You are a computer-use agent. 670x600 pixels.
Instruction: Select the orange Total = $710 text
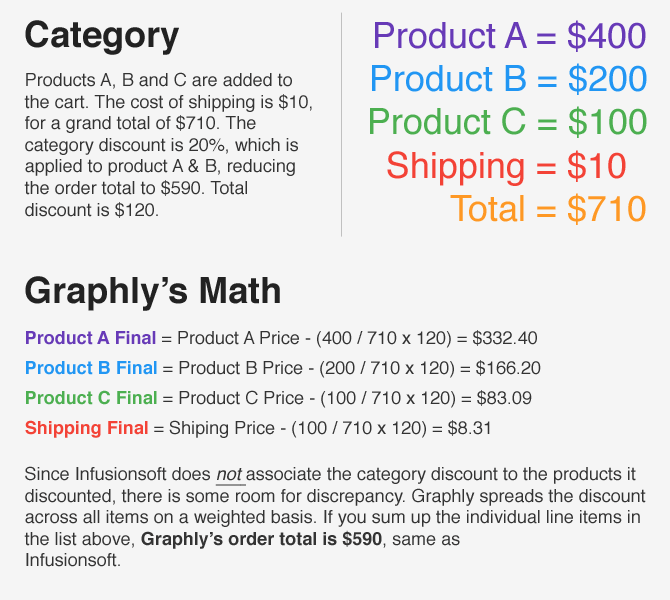point(548,209)
